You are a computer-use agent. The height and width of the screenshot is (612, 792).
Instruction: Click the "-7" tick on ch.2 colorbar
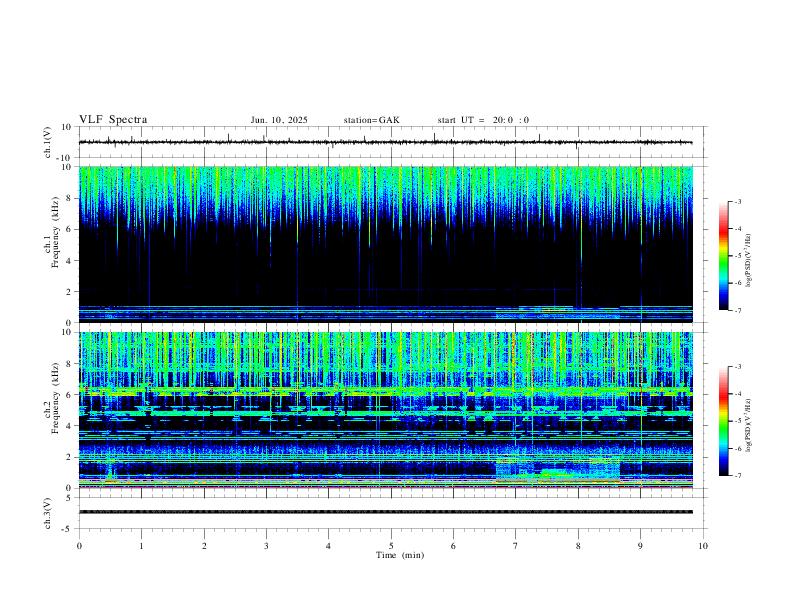point(737,476)
